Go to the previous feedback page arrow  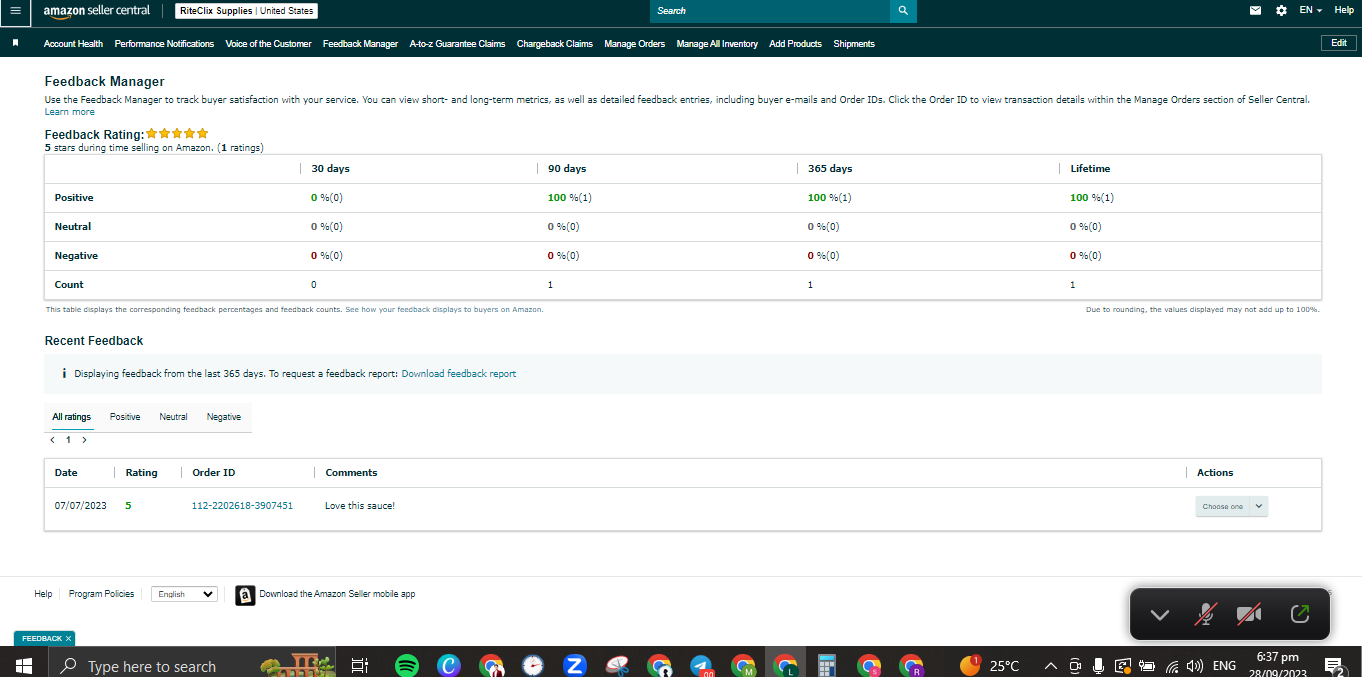point(52,440)
